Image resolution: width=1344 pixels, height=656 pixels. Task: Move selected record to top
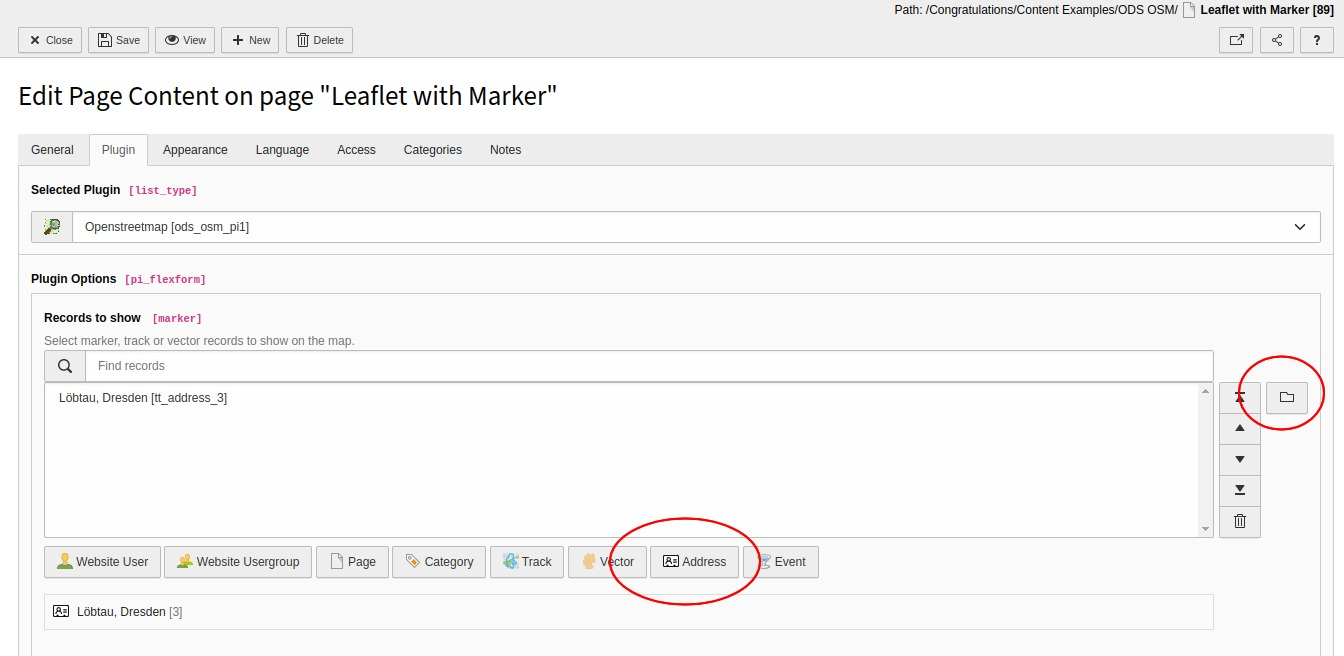[1240, 398]
